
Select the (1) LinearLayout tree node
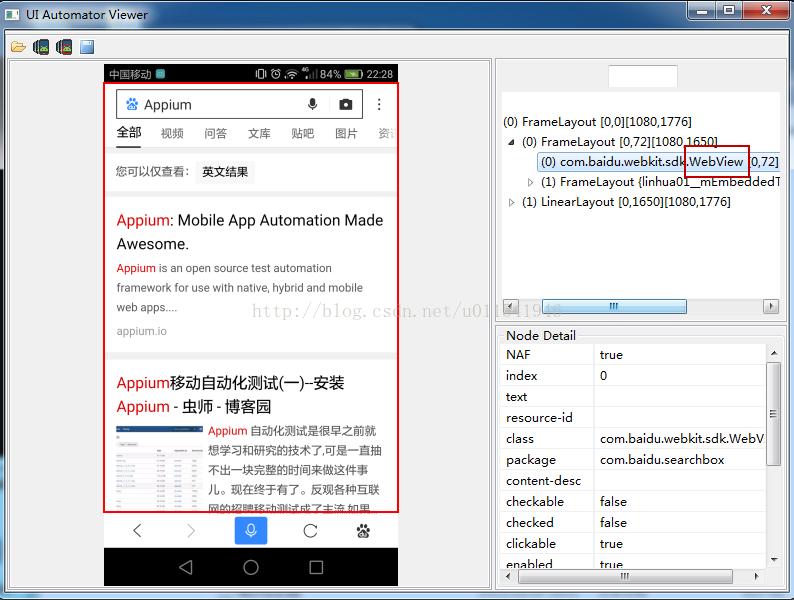point(626,202)
